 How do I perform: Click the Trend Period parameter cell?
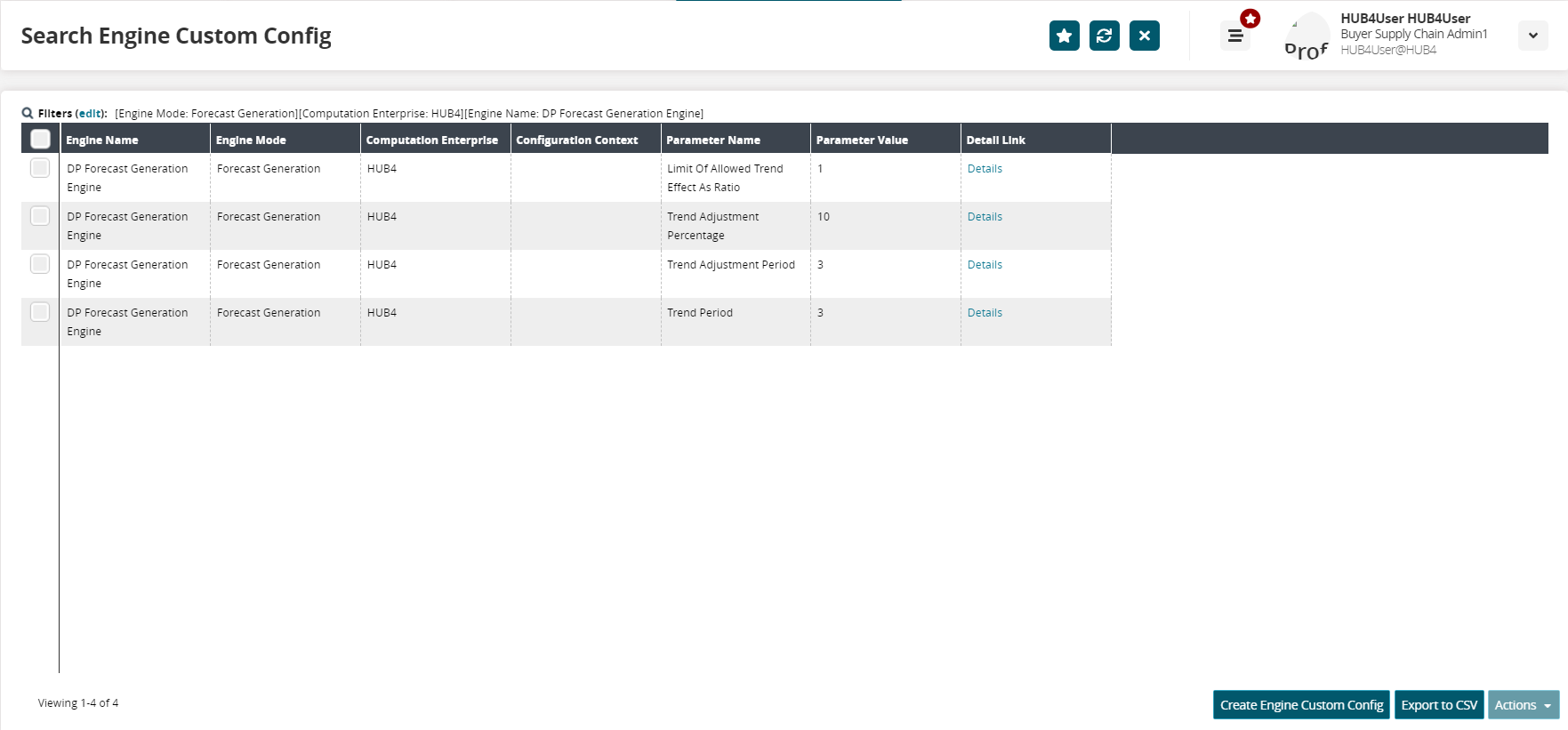click(x=736, y=322)
